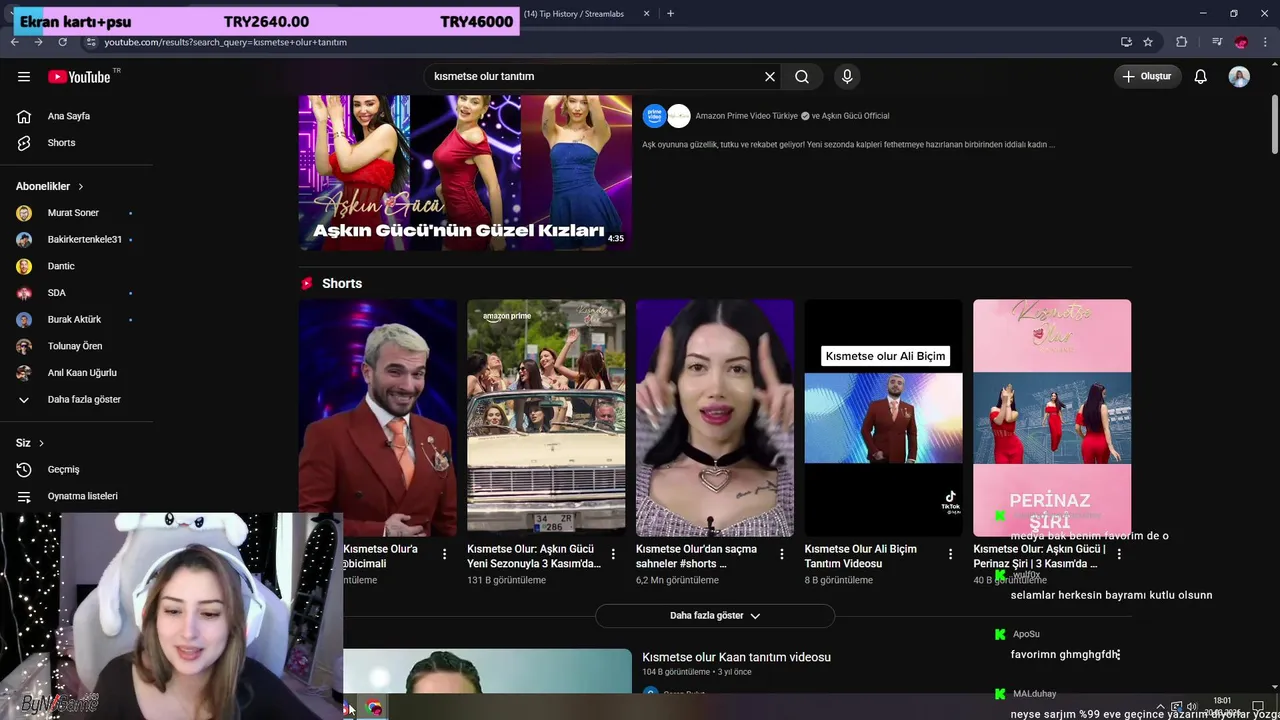
Task: Open Anıl Kaan Uğurlu channel subscription
Action: point(80,373)
